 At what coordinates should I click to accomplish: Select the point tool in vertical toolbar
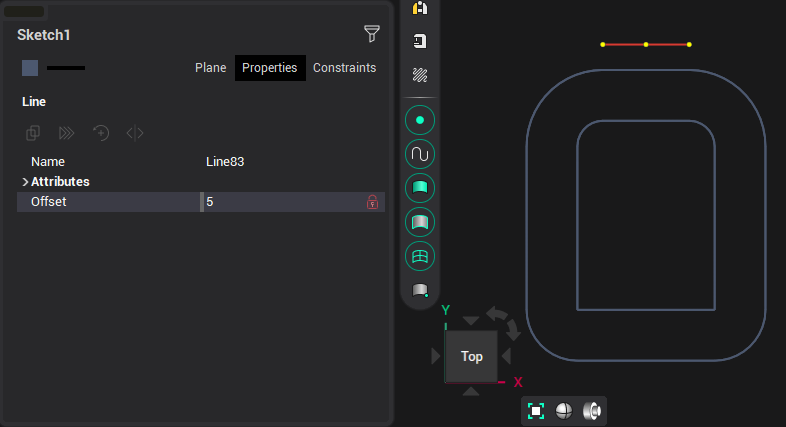click(420, 120)
